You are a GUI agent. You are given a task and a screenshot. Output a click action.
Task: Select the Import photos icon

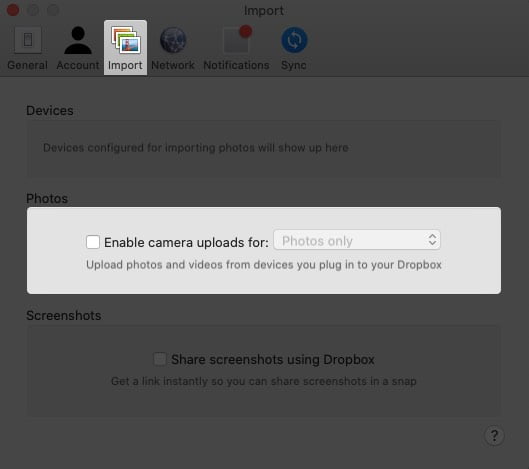click(x=126, y=40)
